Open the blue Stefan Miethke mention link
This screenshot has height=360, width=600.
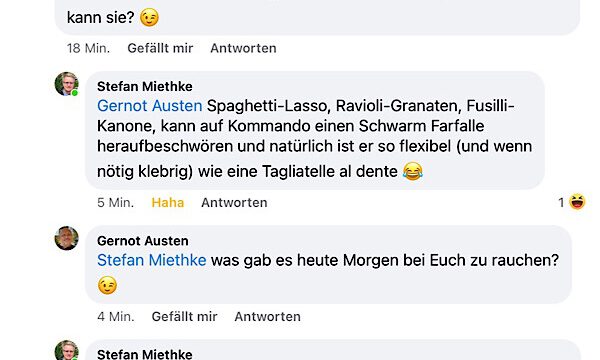click(152, 260)
